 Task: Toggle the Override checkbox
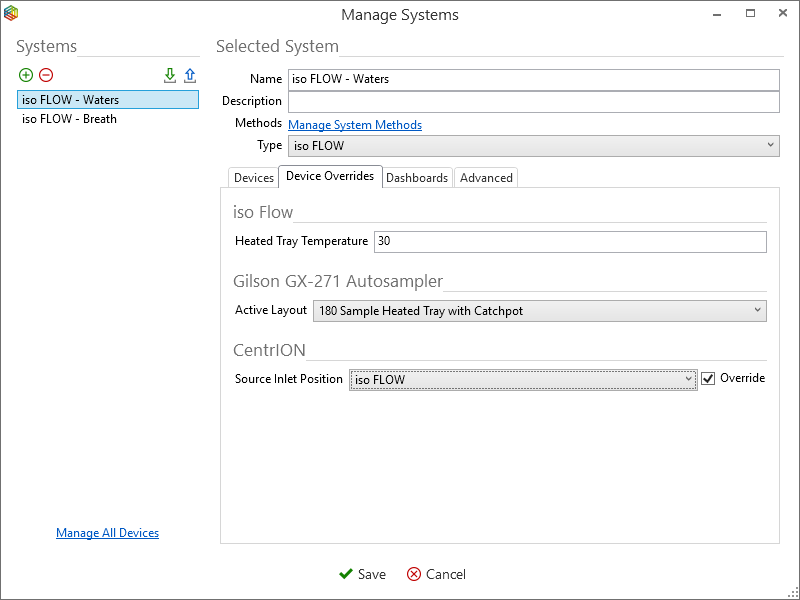click(x=708, y=378)
